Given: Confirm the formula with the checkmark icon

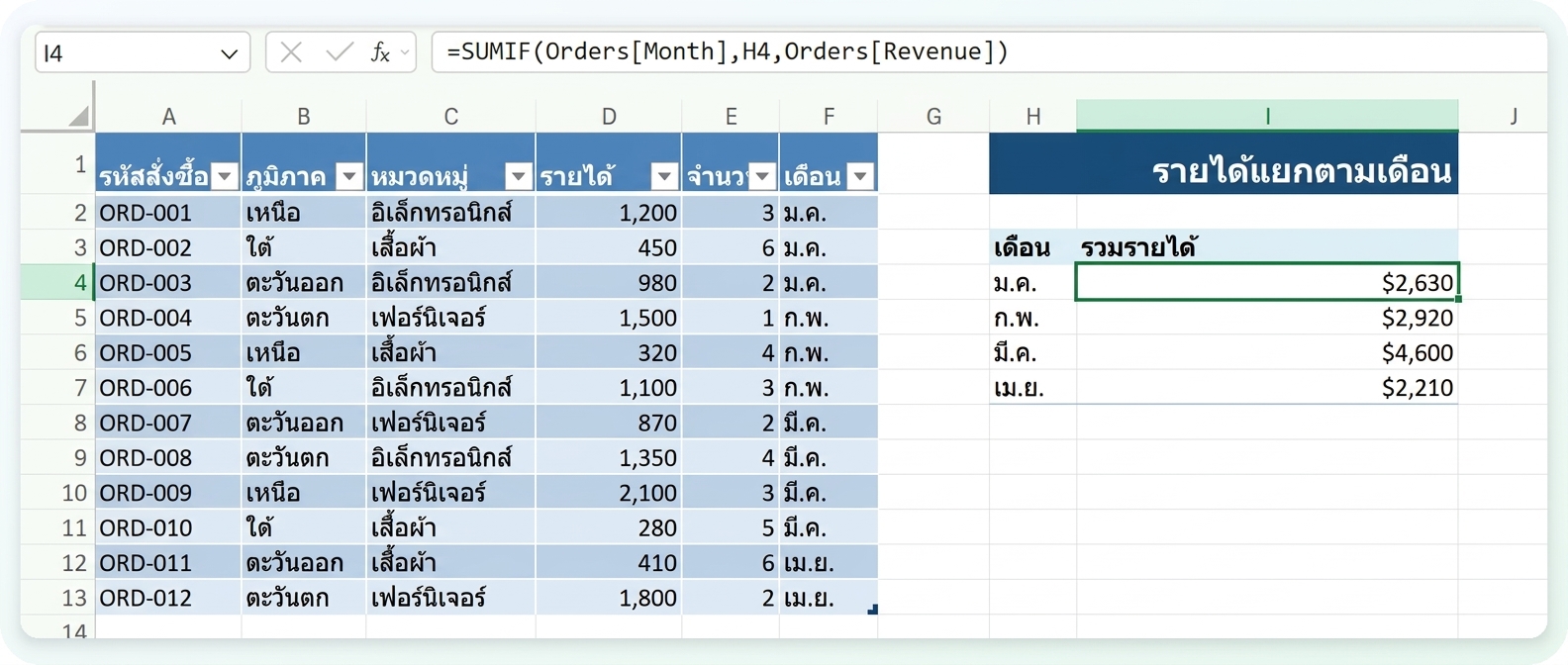Looking at the screenshot, I should click(x=340, y=52).
